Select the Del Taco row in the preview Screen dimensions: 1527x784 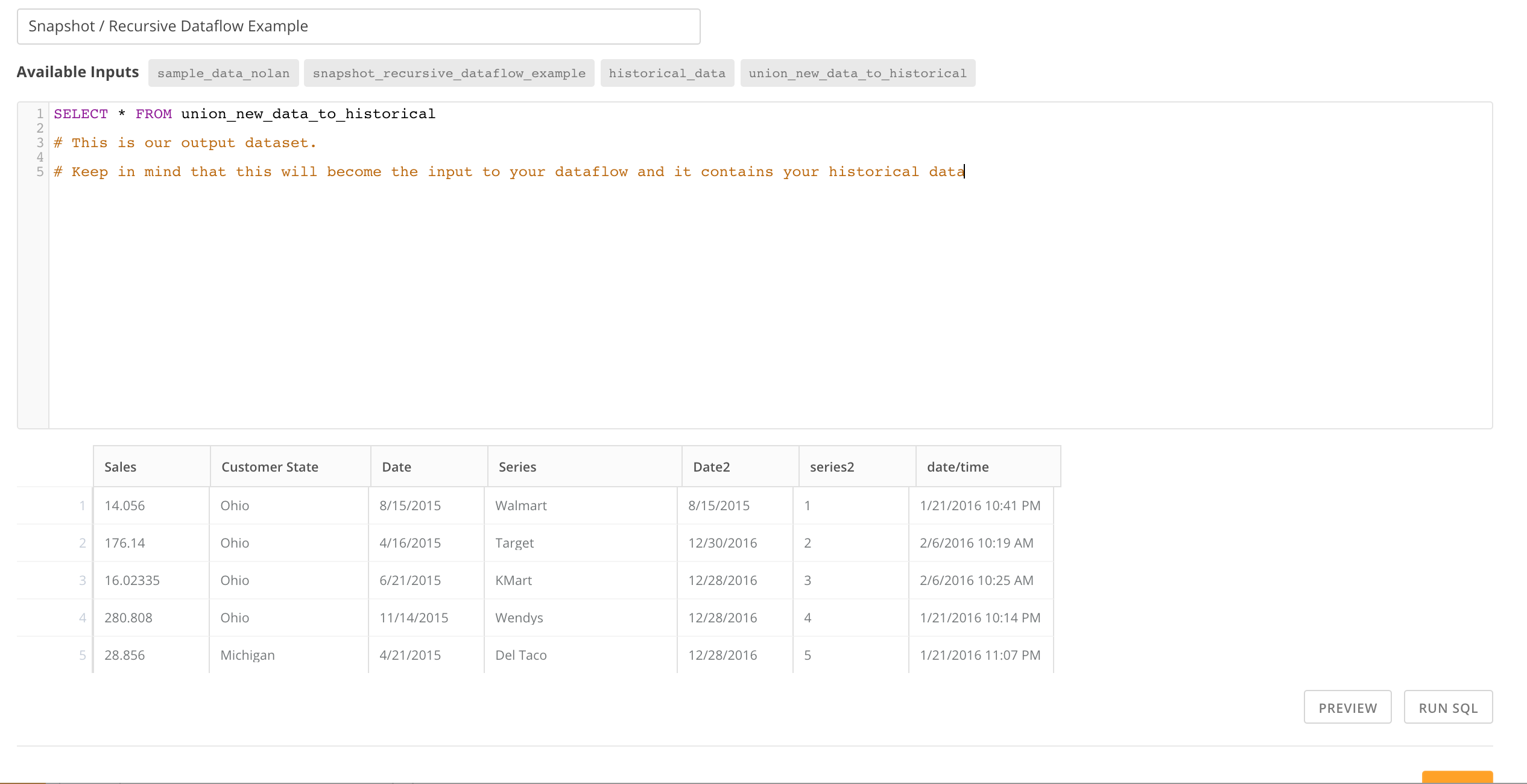click(520, 655)
